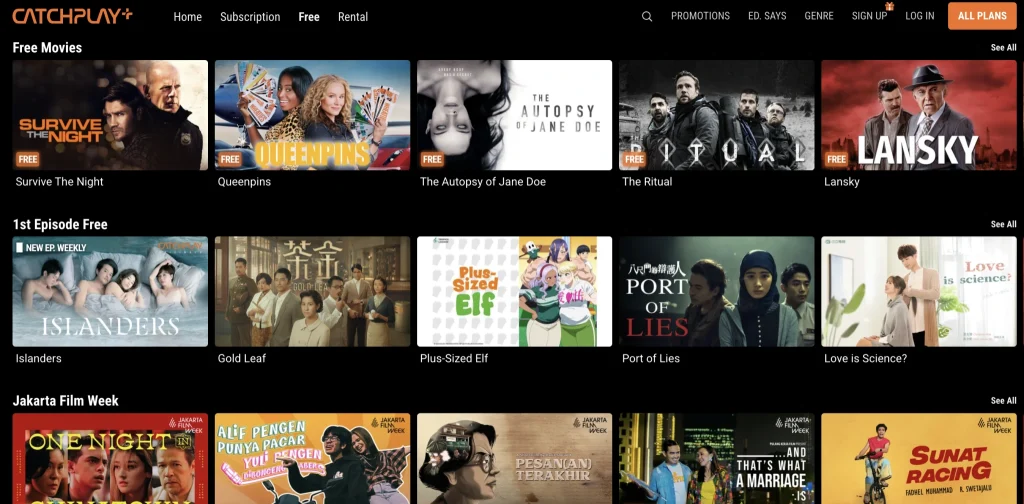
Task: Open the Gold Leaf series poster
Action: click(312, 291)
